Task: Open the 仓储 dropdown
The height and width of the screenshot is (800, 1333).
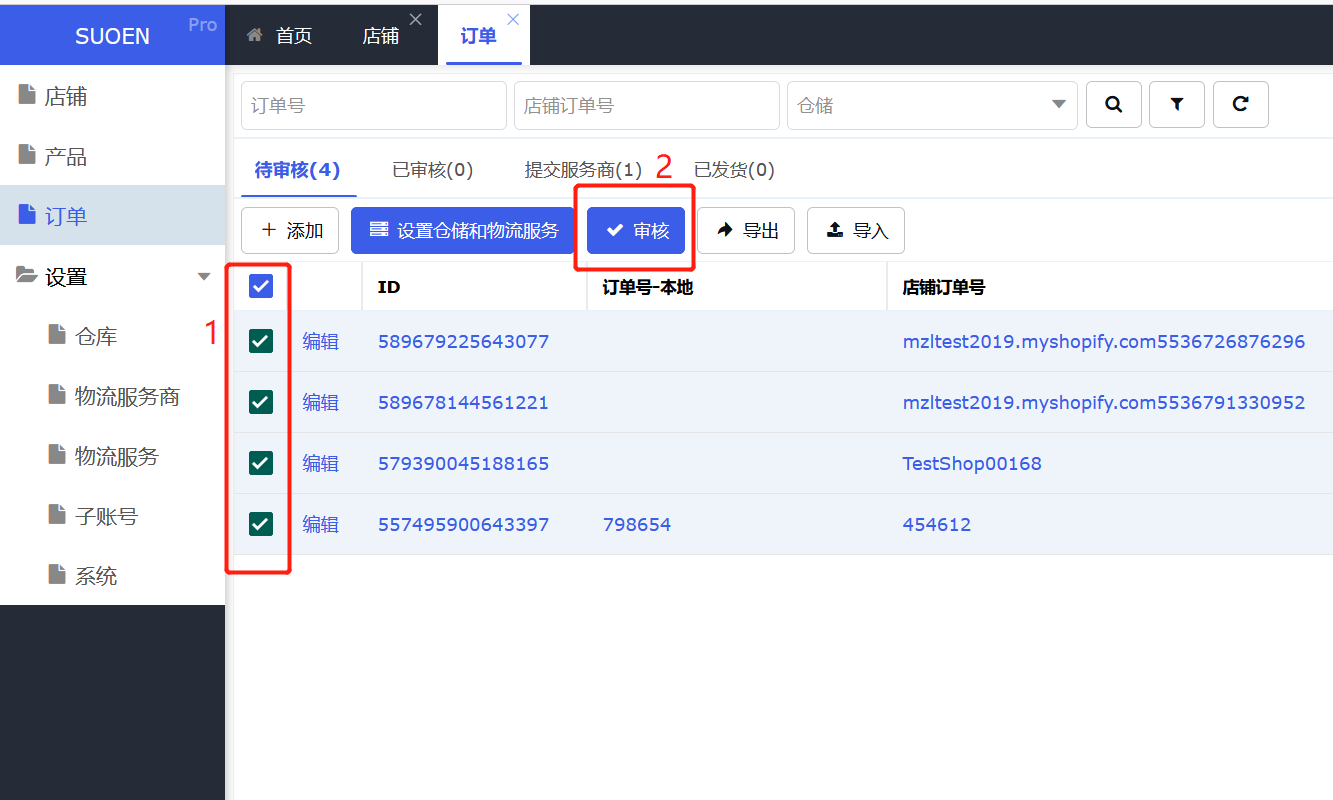Action: (x=932, y=105)
